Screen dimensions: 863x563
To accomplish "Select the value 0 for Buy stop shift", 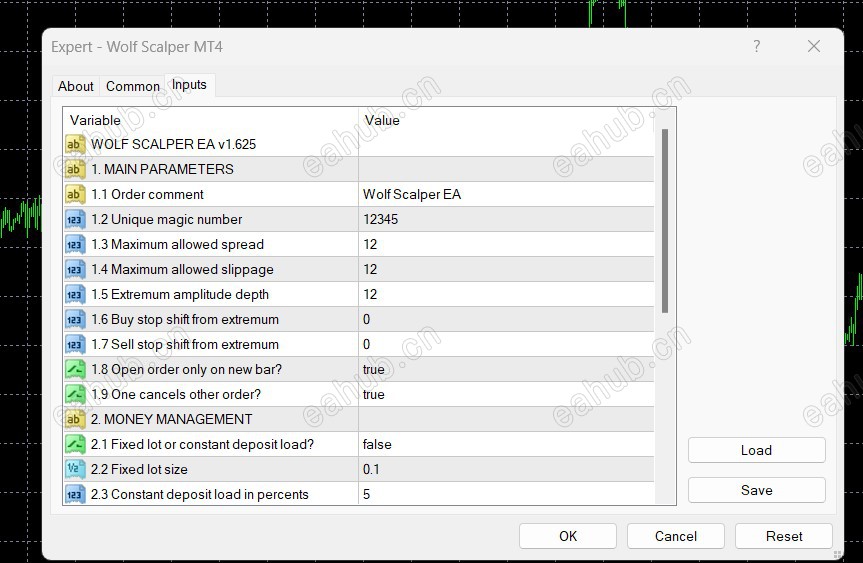I will tap(367, 319).
